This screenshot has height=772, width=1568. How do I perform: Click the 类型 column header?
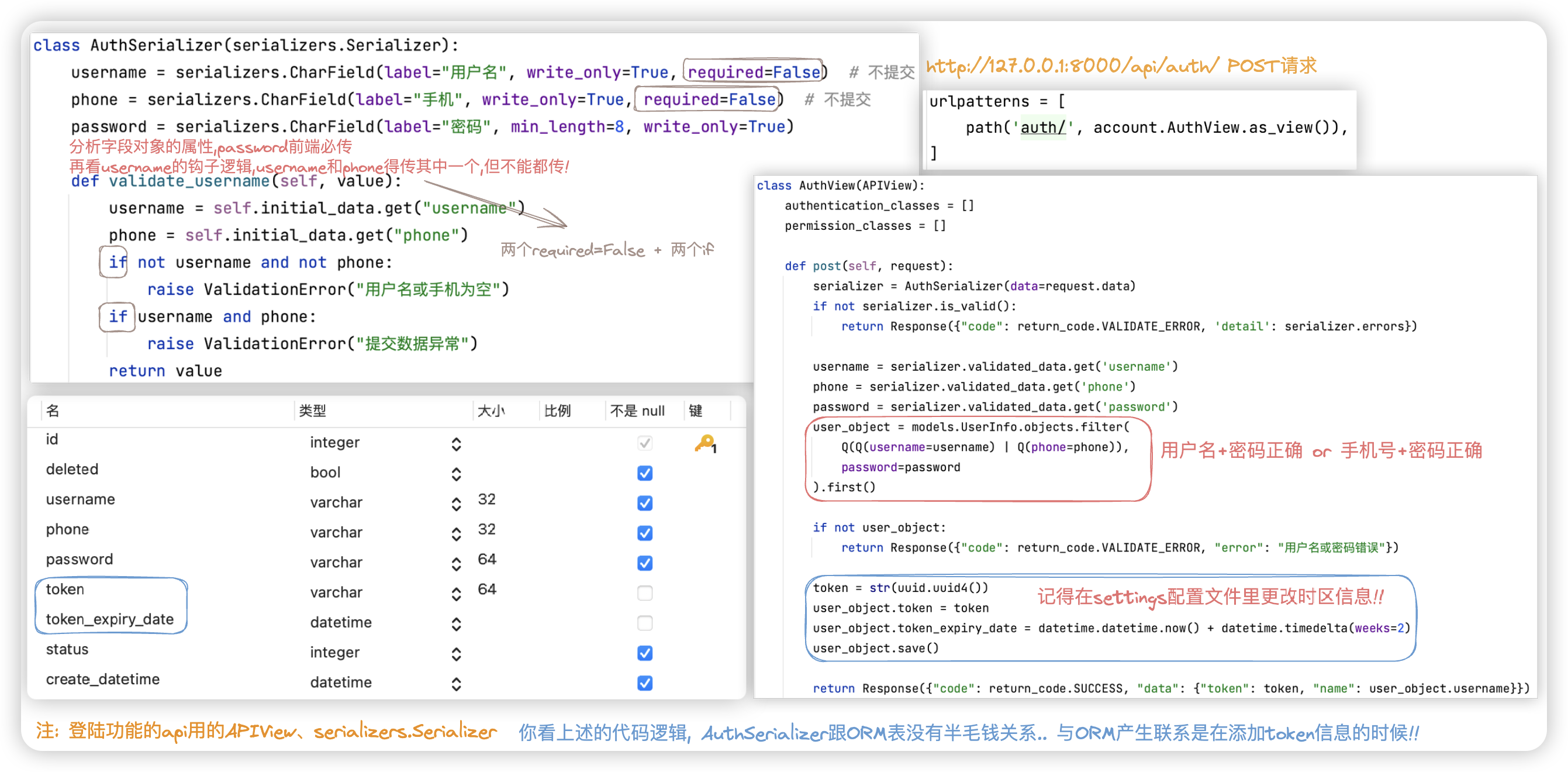coord(312,411)
